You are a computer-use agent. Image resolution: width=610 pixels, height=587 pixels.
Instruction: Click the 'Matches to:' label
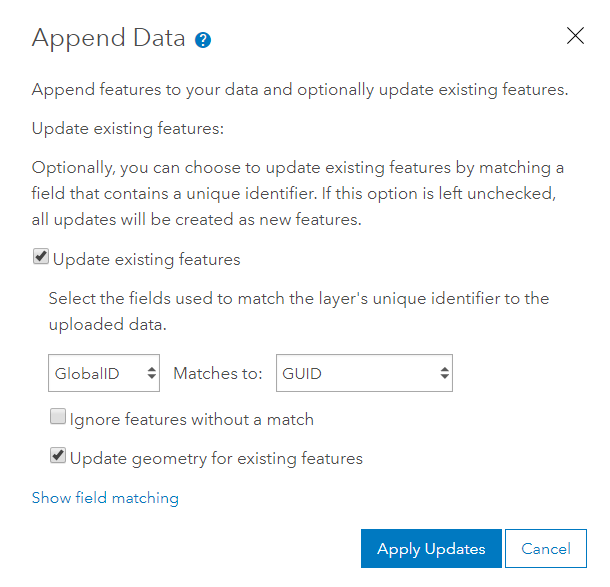(218, 373)
